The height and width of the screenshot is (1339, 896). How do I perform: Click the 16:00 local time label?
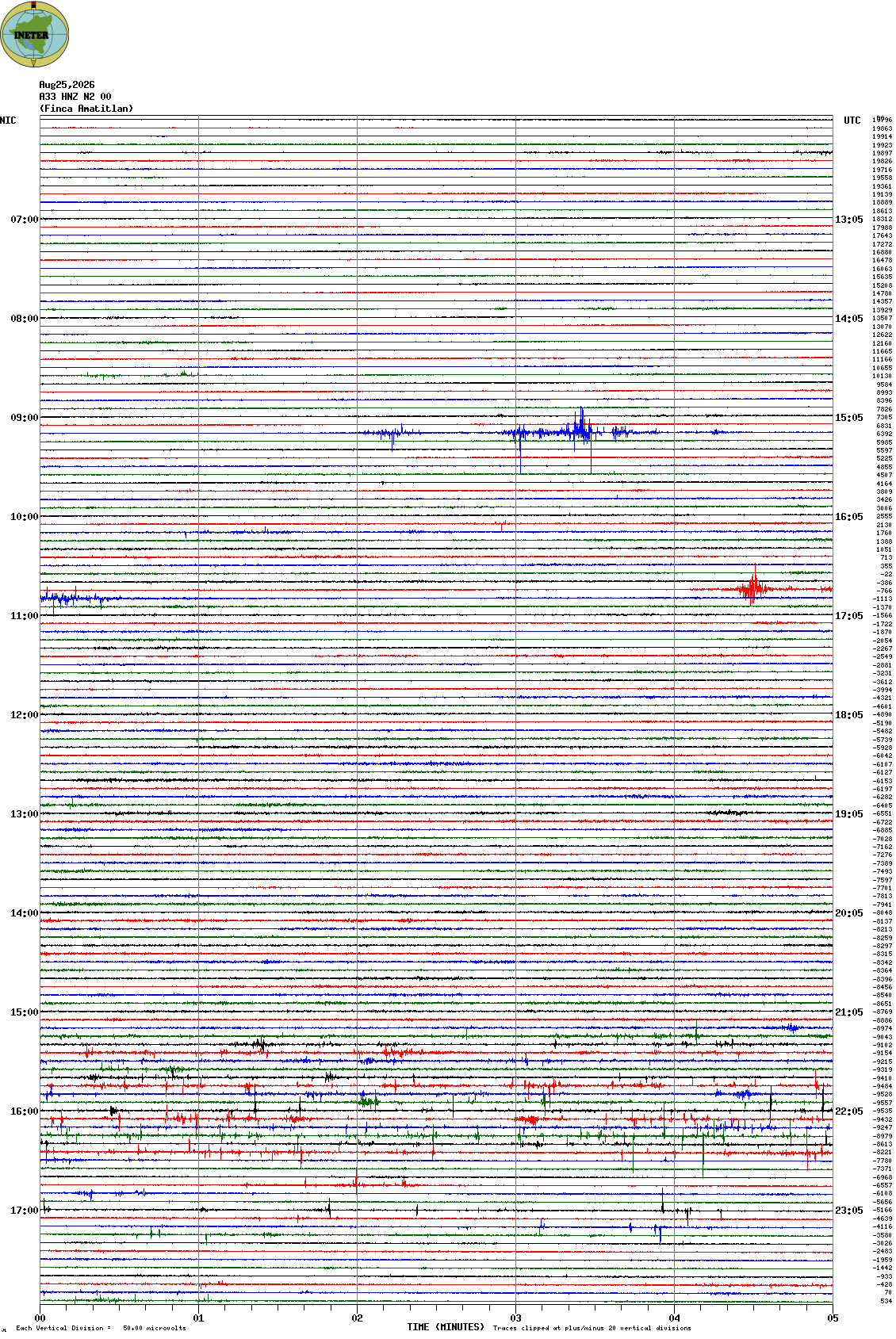[x=24, y=1111]
